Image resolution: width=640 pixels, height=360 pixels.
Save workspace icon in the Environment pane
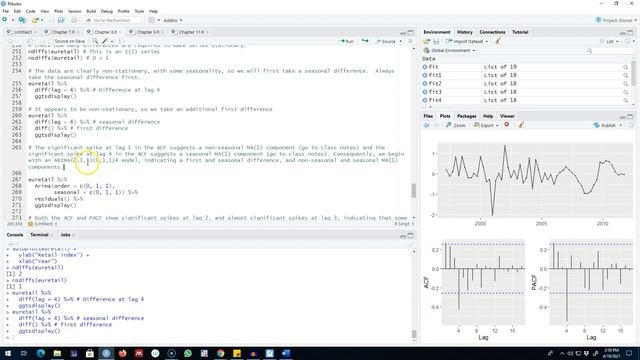[436, 41]
